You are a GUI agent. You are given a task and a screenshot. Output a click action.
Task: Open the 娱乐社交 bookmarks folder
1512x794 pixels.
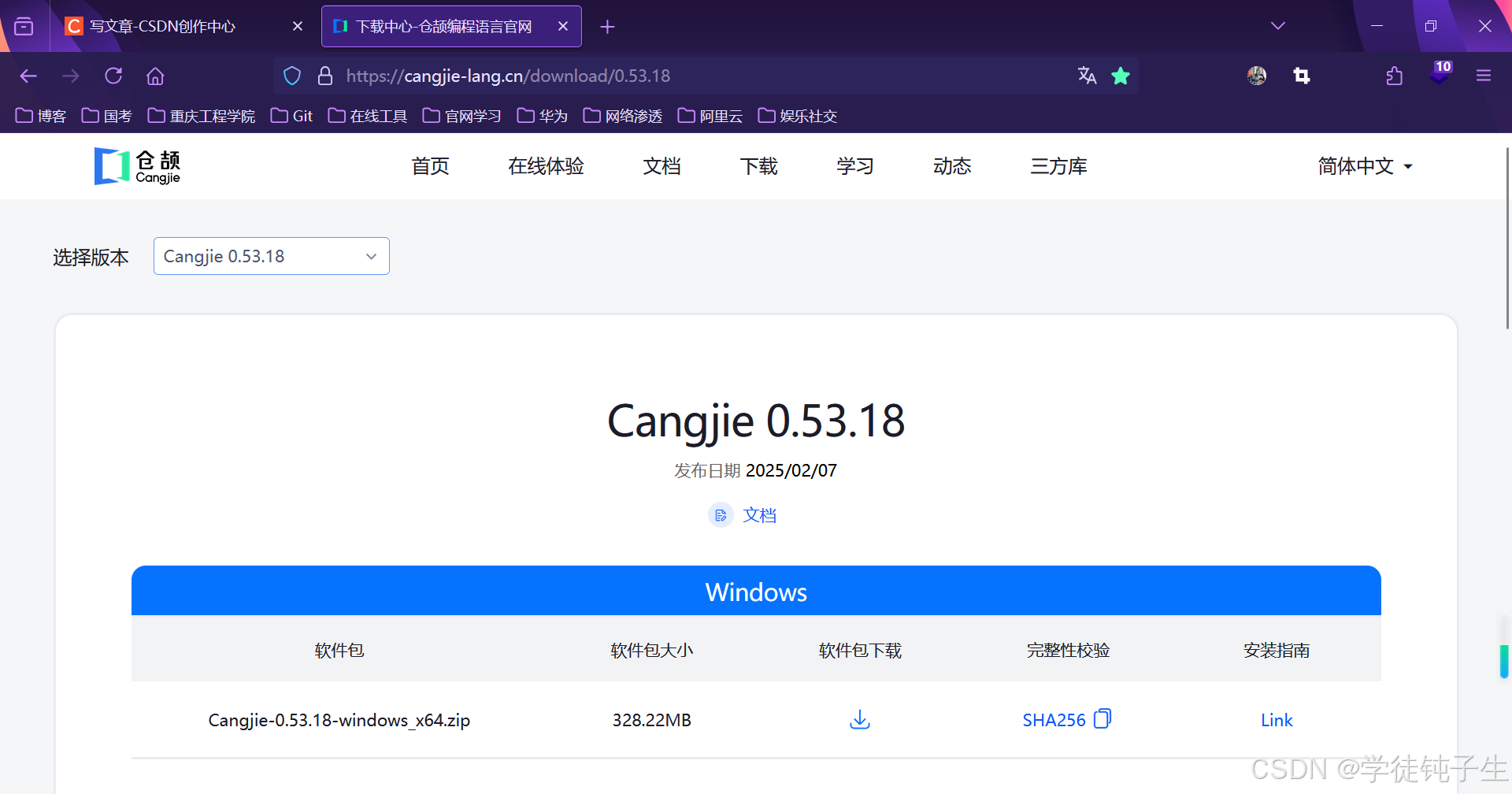[x=798, y=116]
